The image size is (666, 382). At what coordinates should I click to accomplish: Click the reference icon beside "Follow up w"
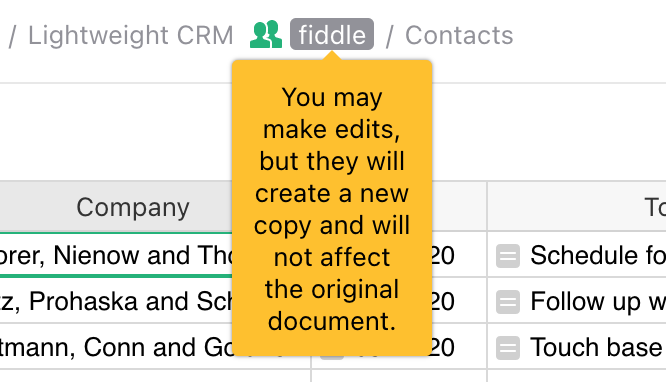coord(508,302)
